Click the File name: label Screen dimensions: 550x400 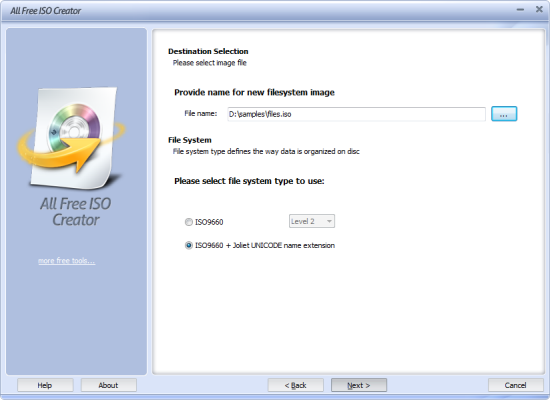(x=201, y=113)
